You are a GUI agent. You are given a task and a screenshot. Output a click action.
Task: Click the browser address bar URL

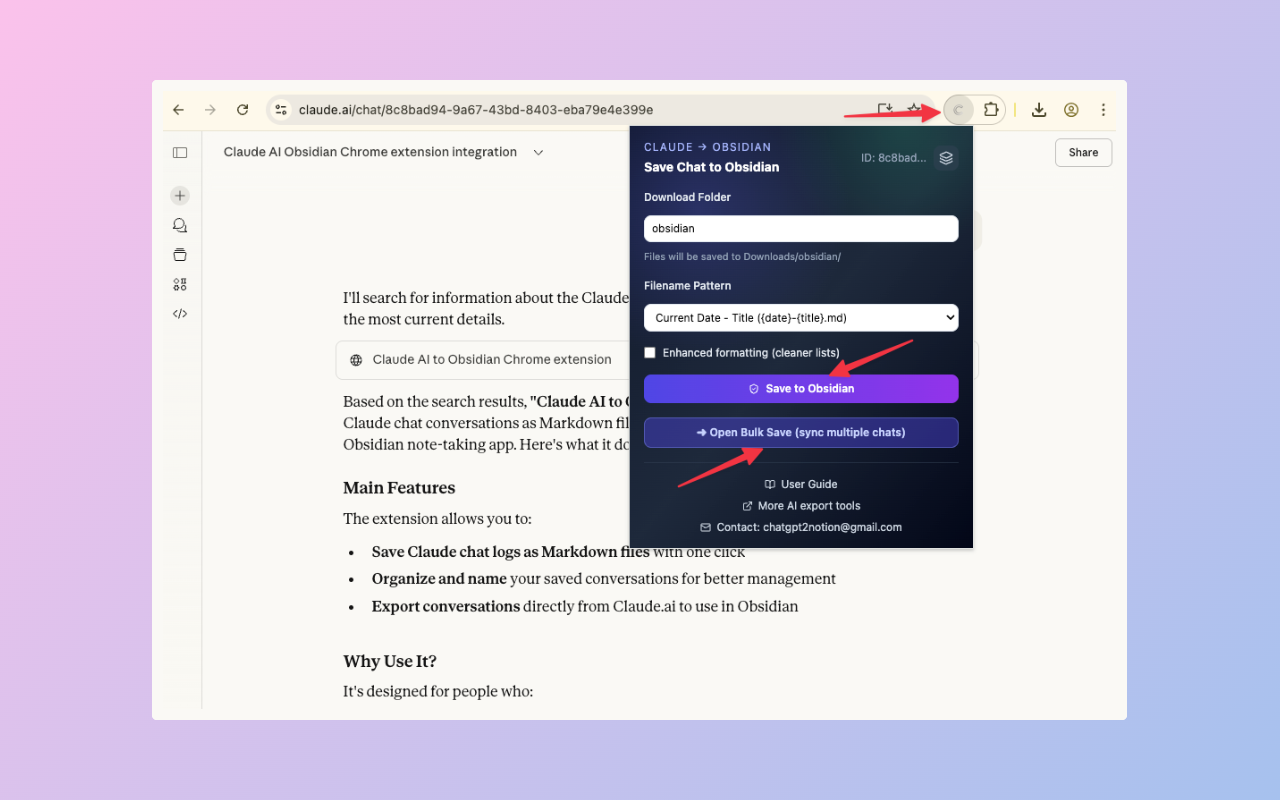[x=476, y=110]
